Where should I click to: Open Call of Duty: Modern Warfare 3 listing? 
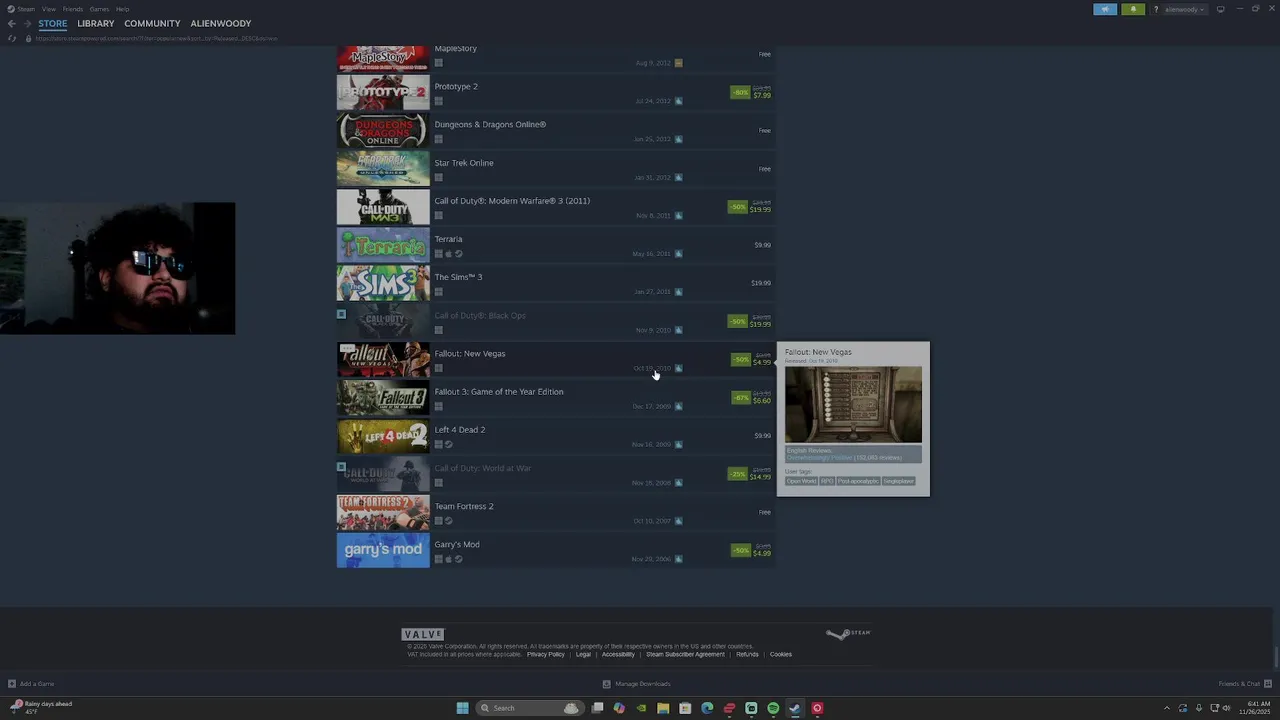[556, 206]
